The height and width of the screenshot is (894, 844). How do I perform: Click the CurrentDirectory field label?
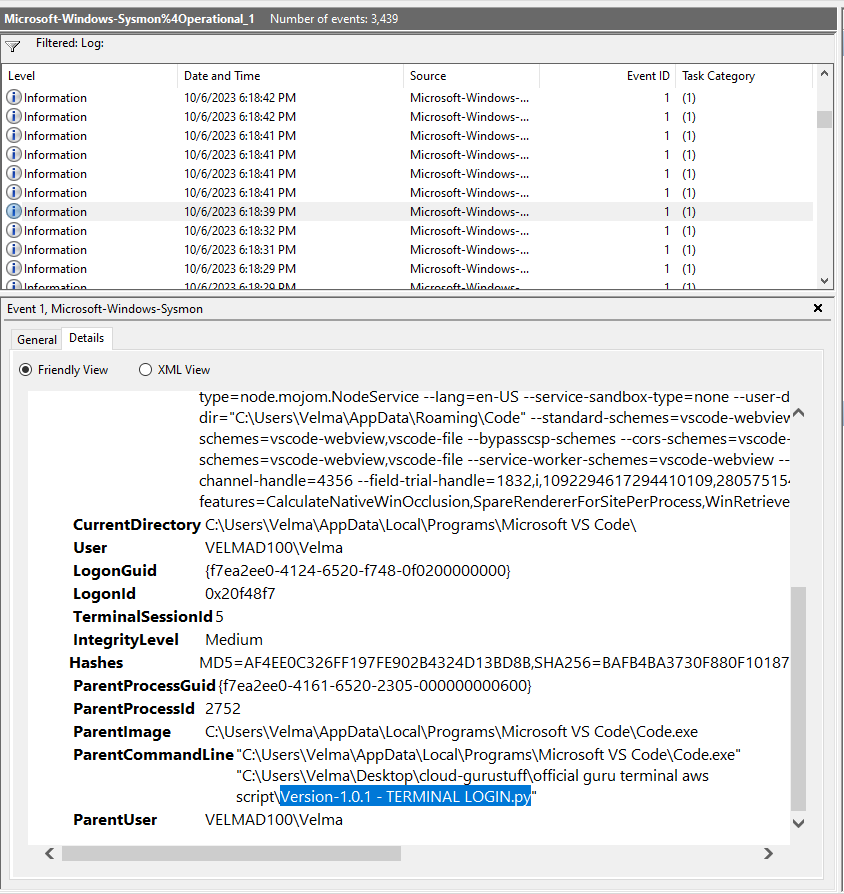137,525
